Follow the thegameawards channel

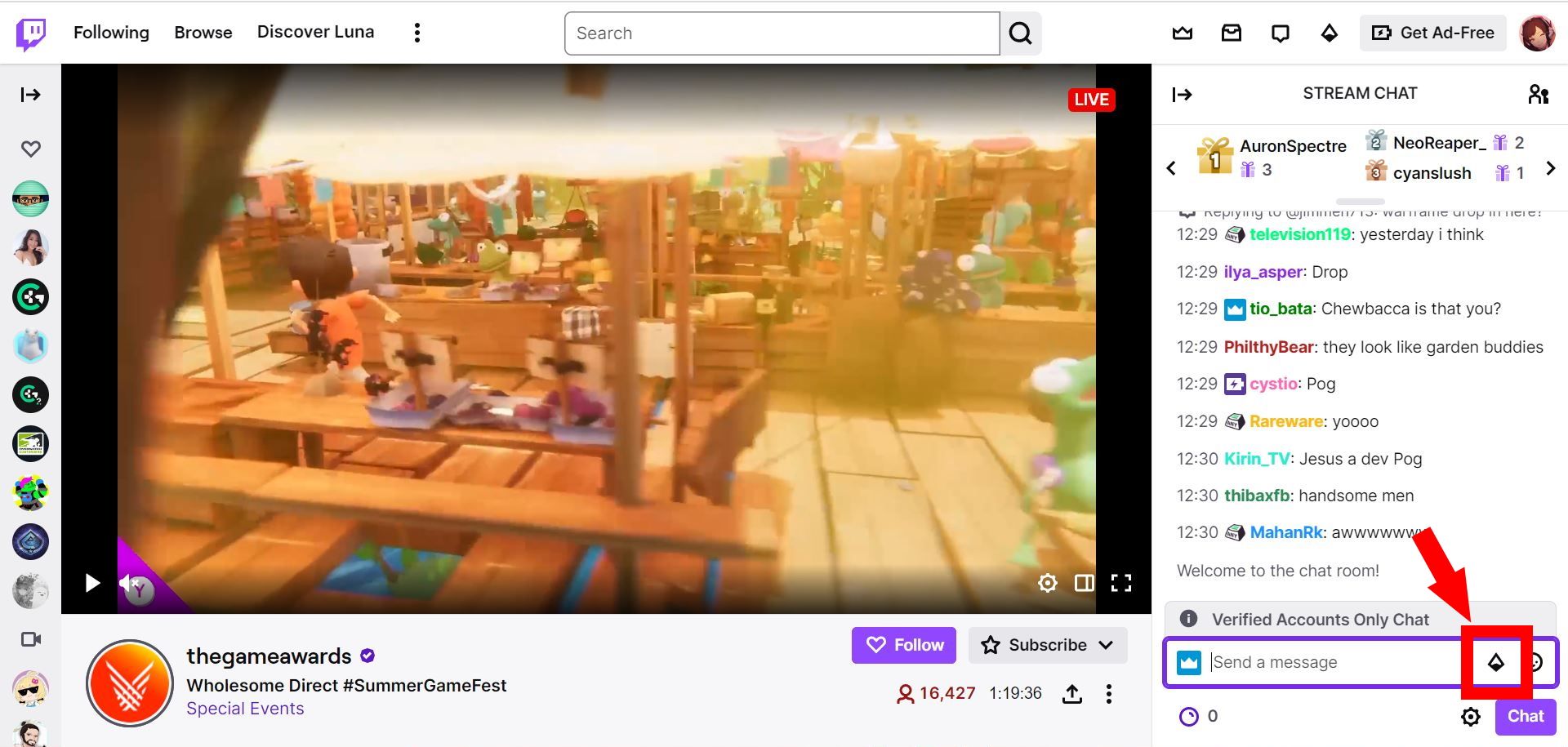click(x=903, y=645)
